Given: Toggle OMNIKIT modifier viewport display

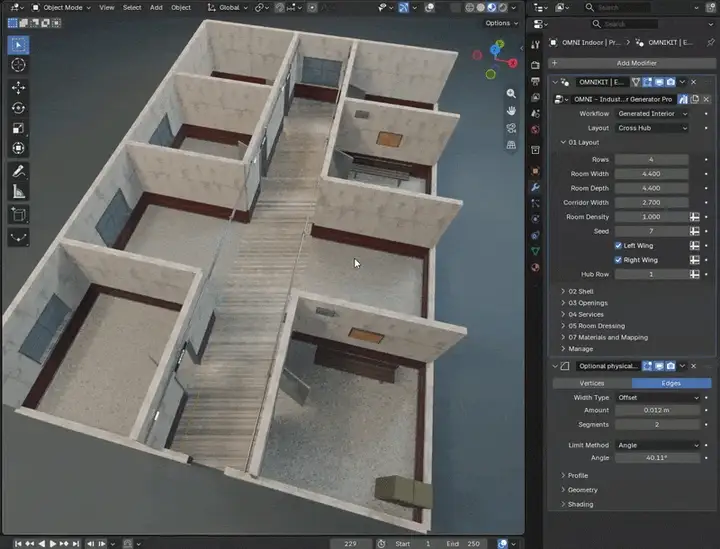Looking at the screenshot, I should [659, 82].
